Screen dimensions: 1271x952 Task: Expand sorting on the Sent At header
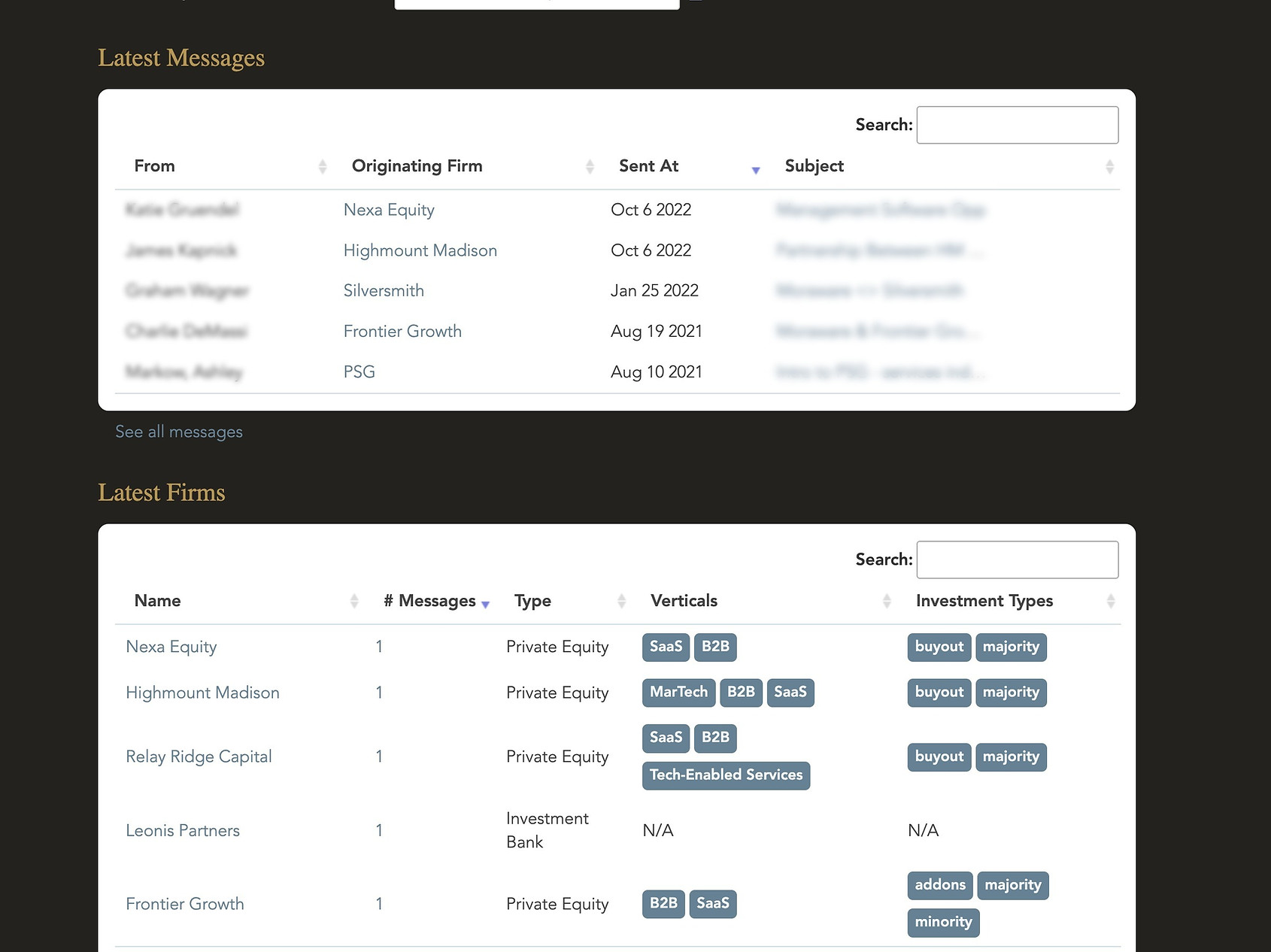click(x=755, y=171)
